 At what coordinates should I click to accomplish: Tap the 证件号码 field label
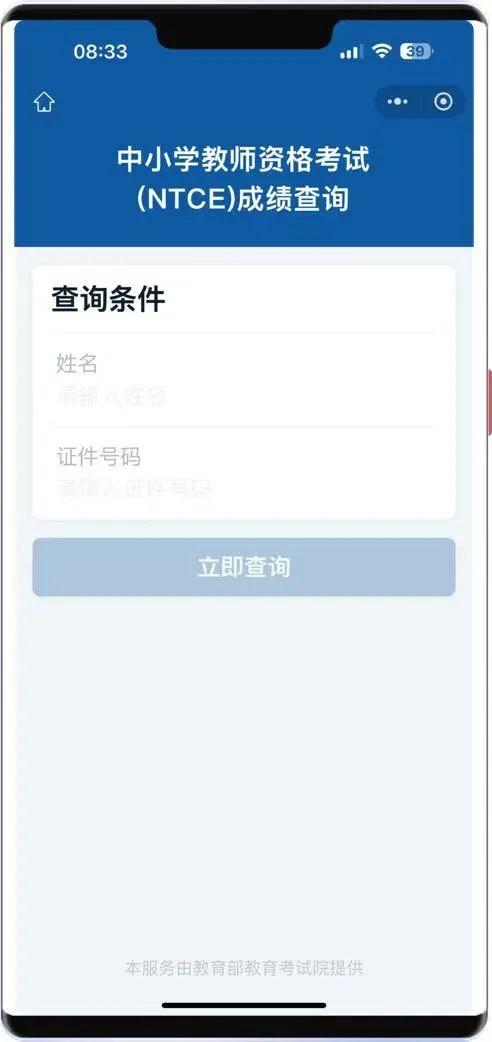pyautogui.click(x=98, y=457)
